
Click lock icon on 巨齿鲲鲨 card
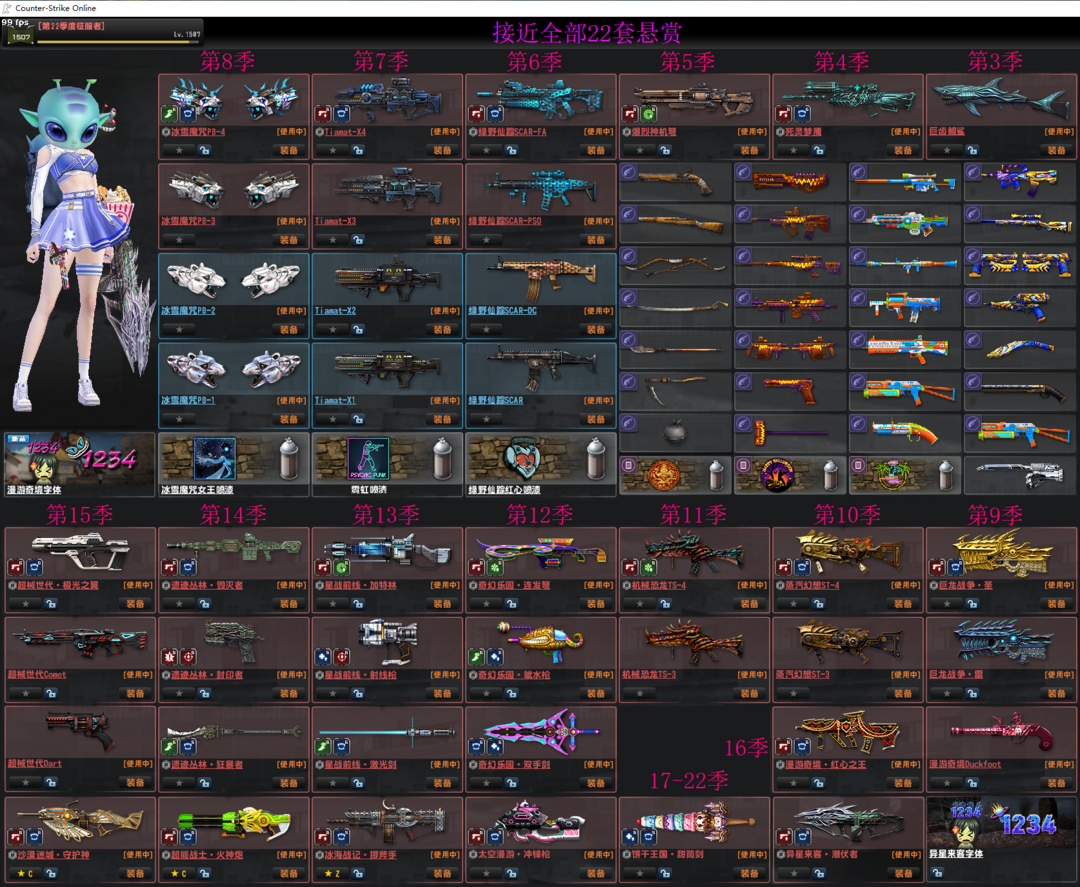tap(972, 149)
